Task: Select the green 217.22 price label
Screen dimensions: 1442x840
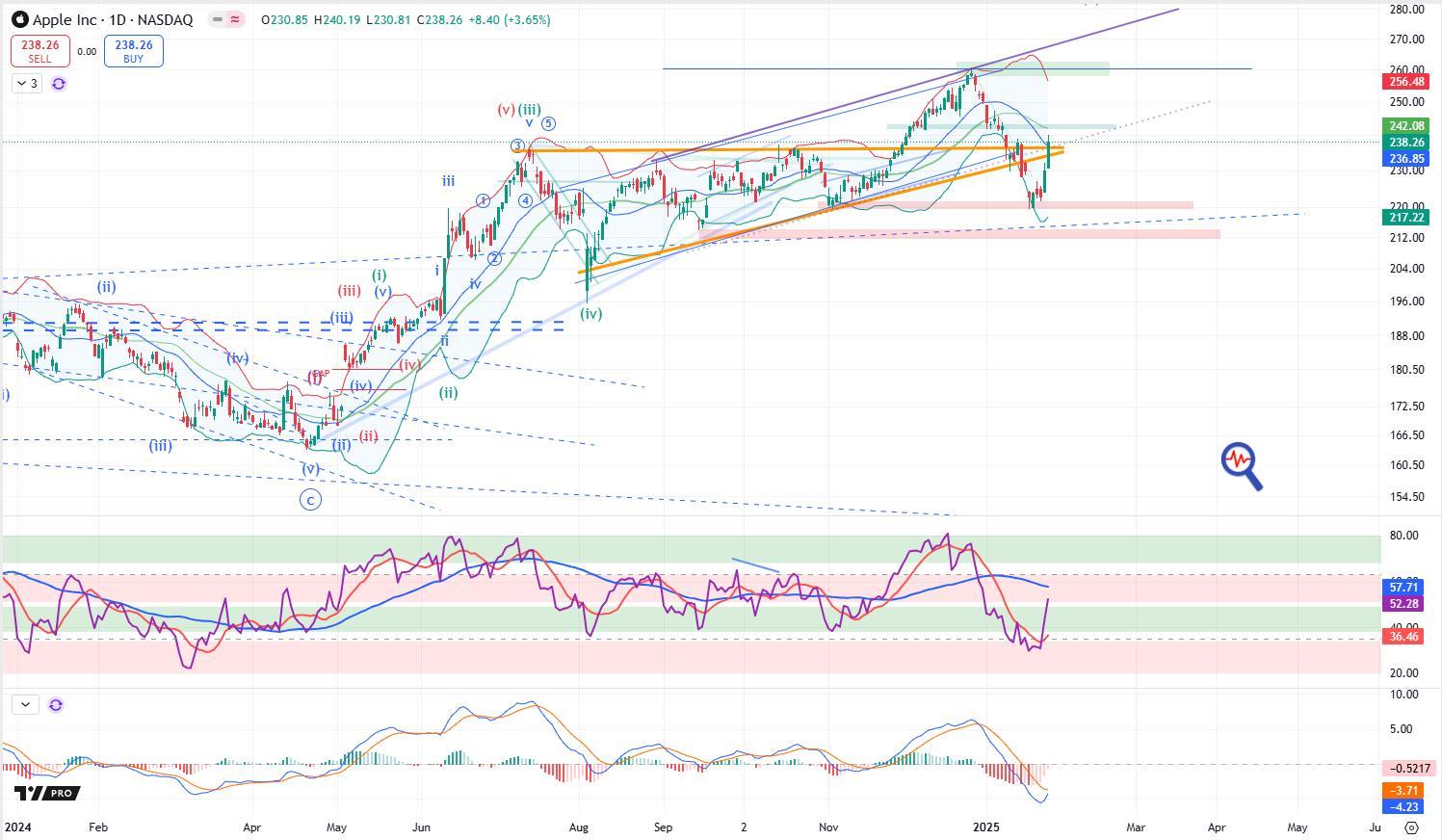Action: click(x=1407, y=219)
